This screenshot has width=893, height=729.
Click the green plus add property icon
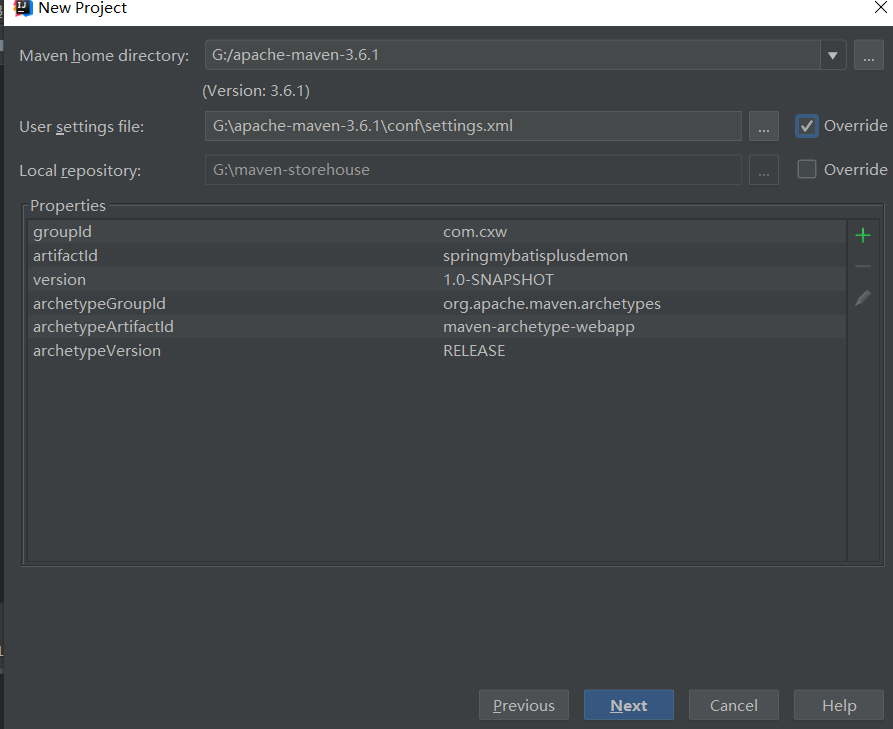(862, 236)
